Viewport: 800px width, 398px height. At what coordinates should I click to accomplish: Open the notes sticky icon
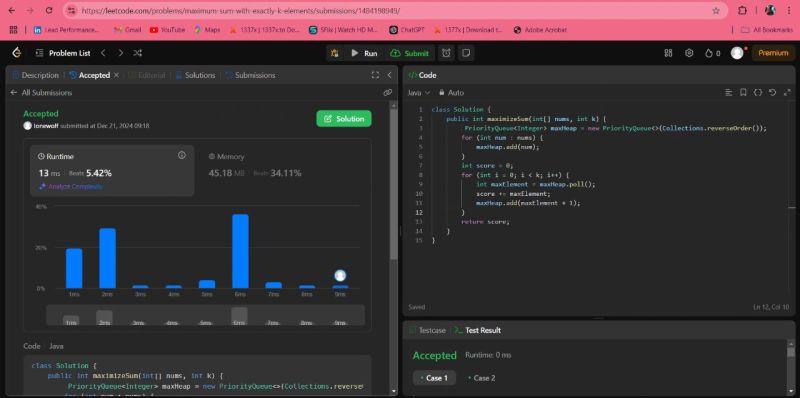point(465,53)
